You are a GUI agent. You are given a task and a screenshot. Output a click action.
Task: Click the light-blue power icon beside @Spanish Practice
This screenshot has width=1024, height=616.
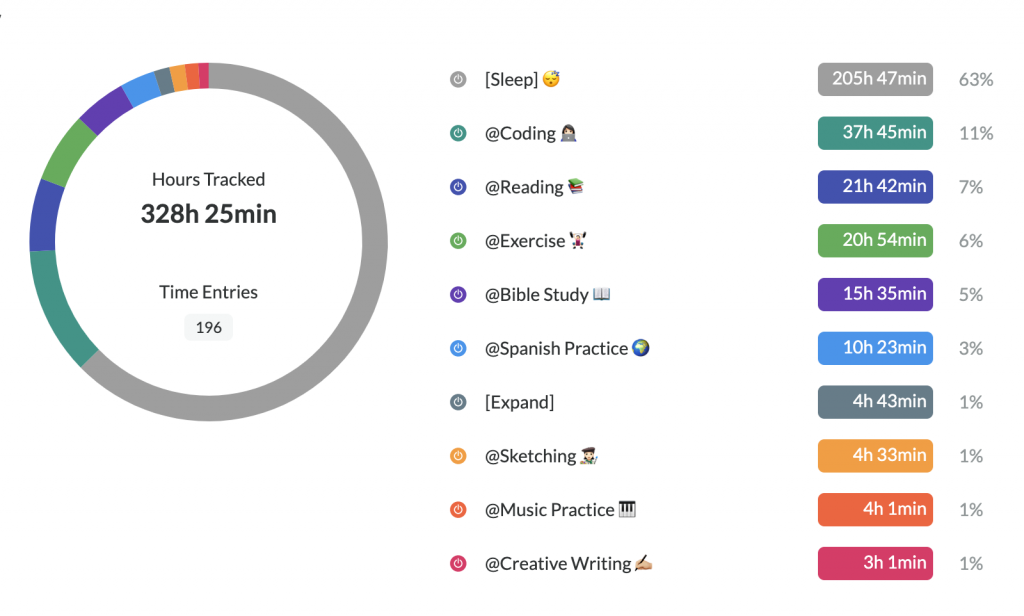click(458, 348)
